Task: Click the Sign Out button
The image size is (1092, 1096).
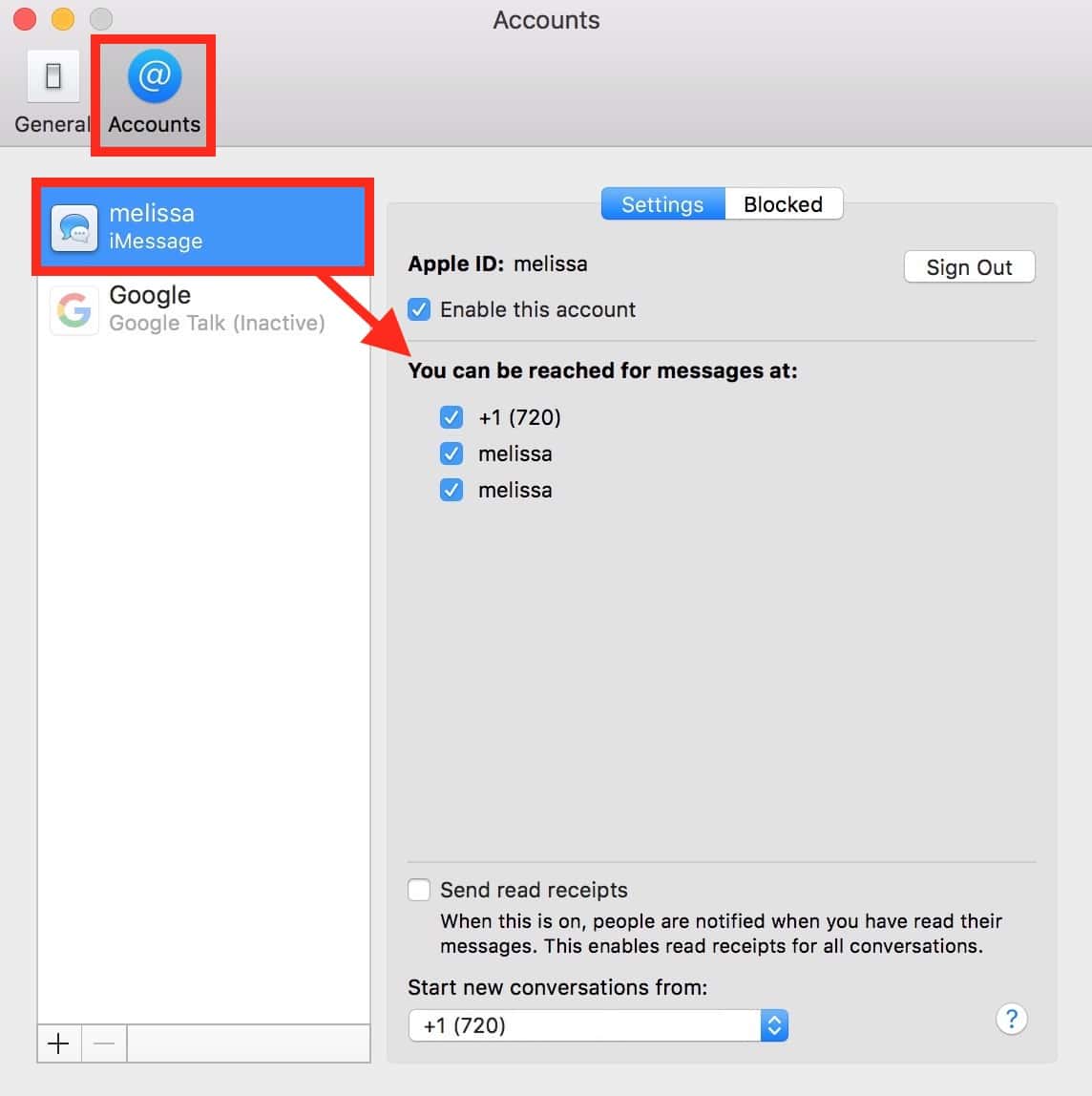Action: 969,267
